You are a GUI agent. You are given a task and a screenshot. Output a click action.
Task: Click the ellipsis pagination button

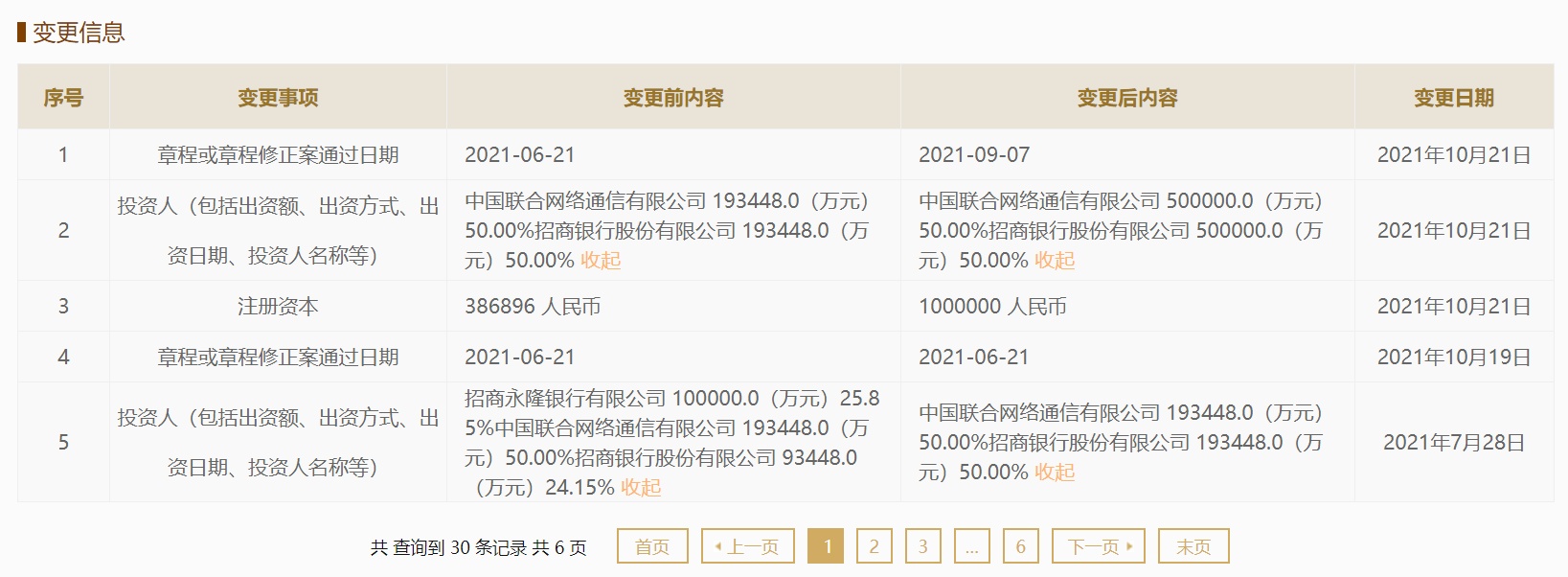click(x=971, y=546)
